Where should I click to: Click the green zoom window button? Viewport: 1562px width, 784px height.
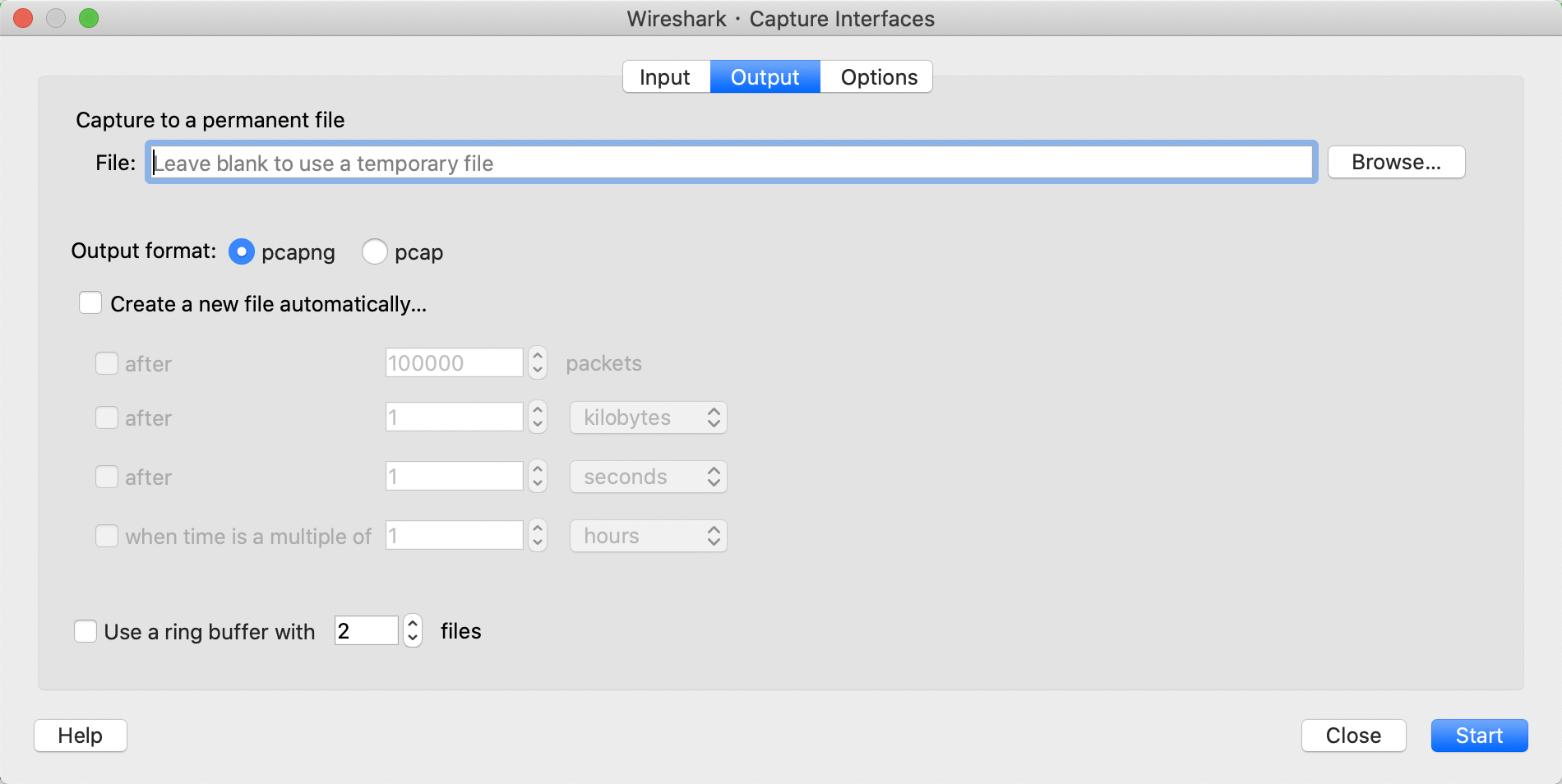pyautogui.click(x=89, y=18)
